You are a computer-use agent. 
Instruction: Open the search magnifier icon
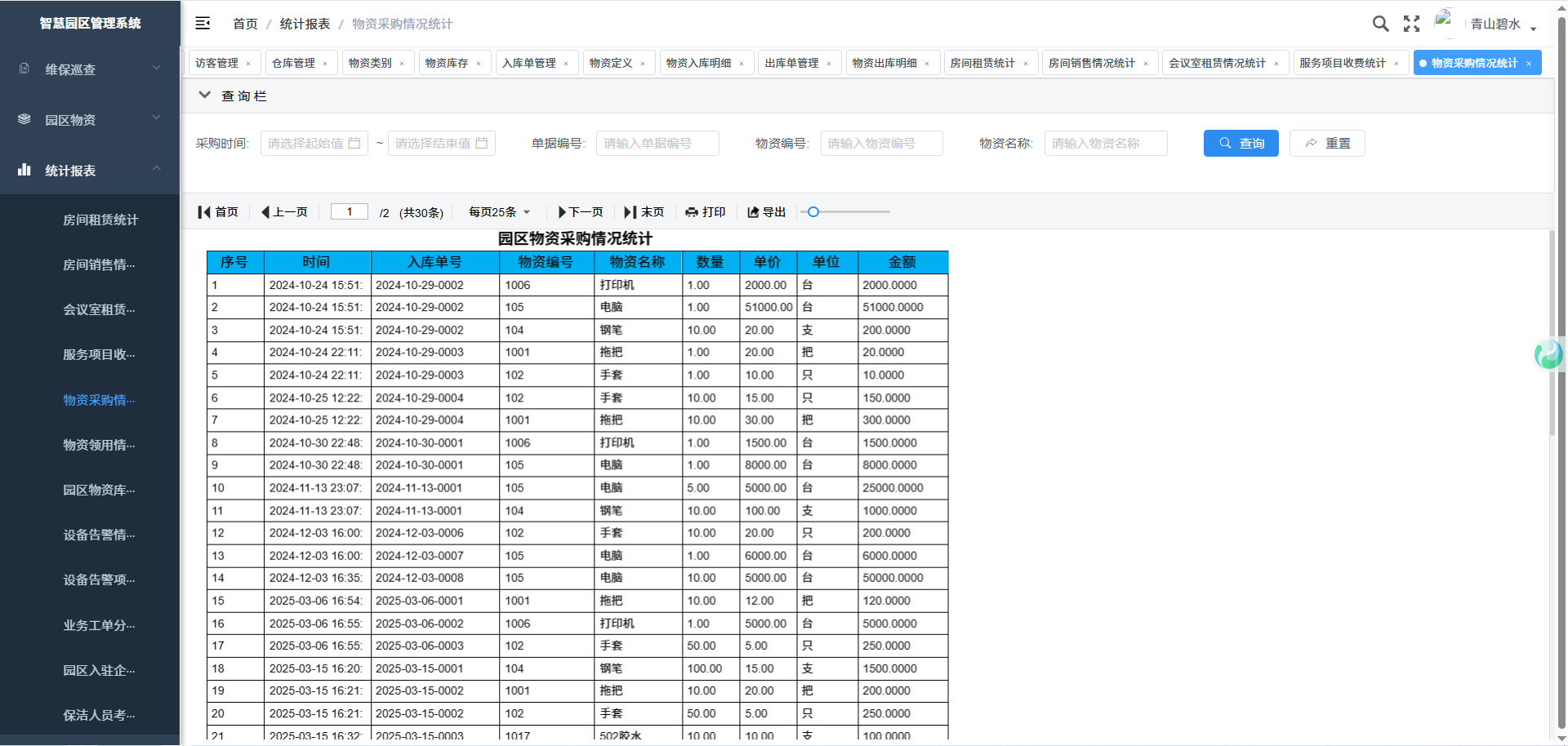(x=1380, y=24)
